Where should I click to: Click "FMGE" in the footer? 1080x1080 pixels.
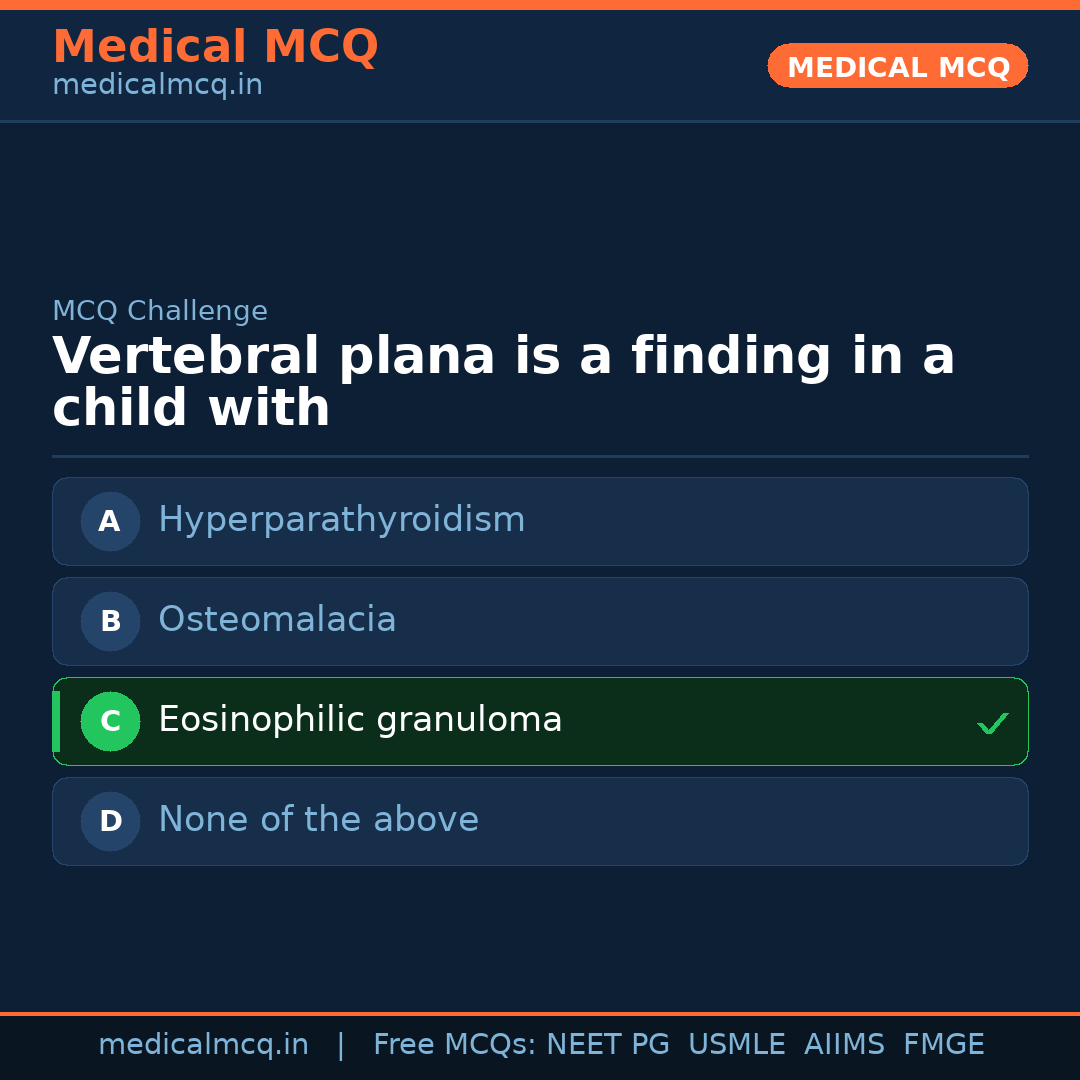coord(943,1045)
